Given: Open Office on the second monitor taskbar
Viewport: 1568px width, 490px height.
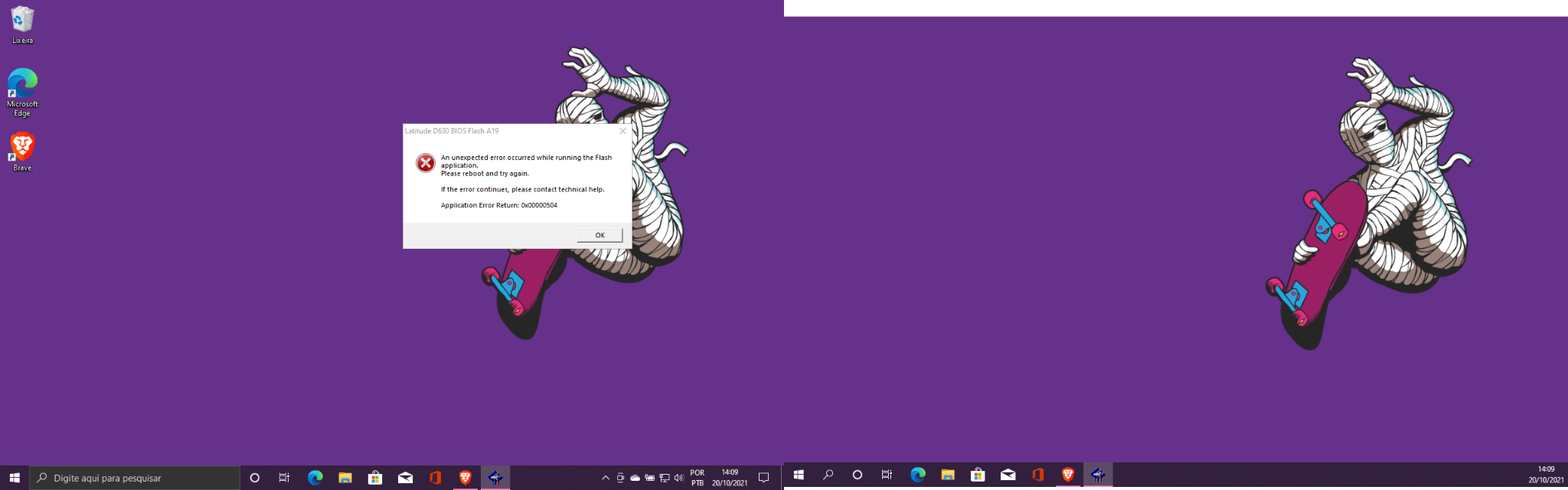Looking at the screenshot, I should coord(1037,475).
